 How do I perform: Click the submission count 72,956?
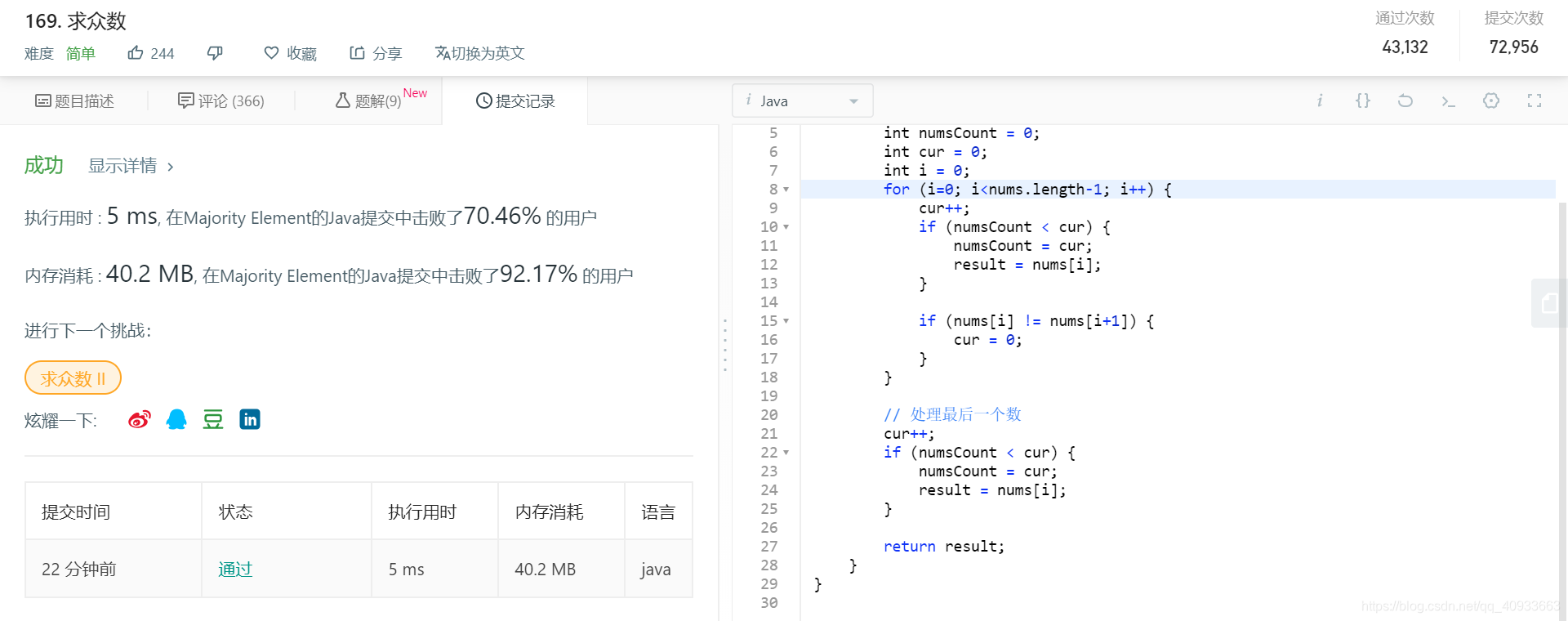(x=1513, y=47)
